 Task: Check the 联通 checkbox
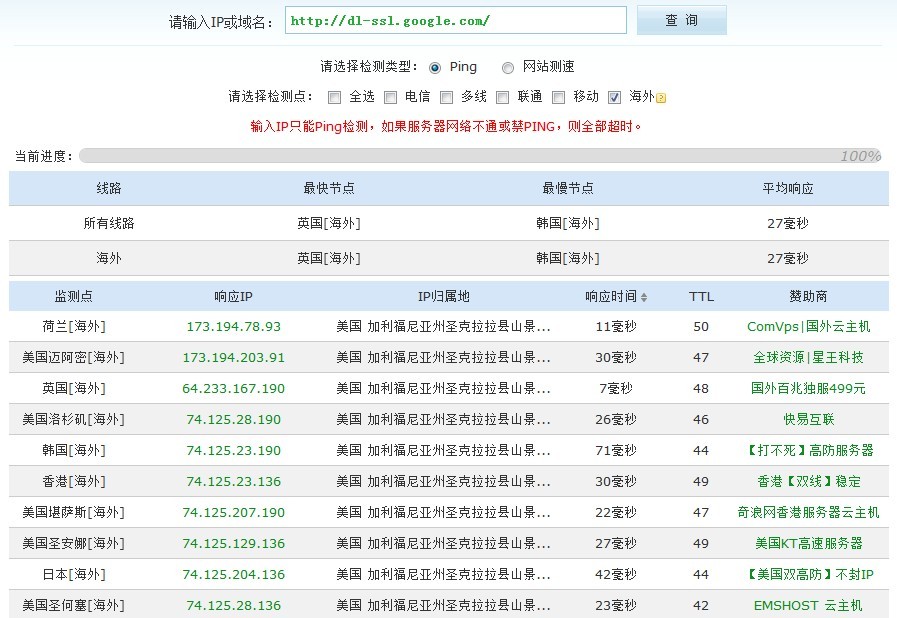click(503, 98)
